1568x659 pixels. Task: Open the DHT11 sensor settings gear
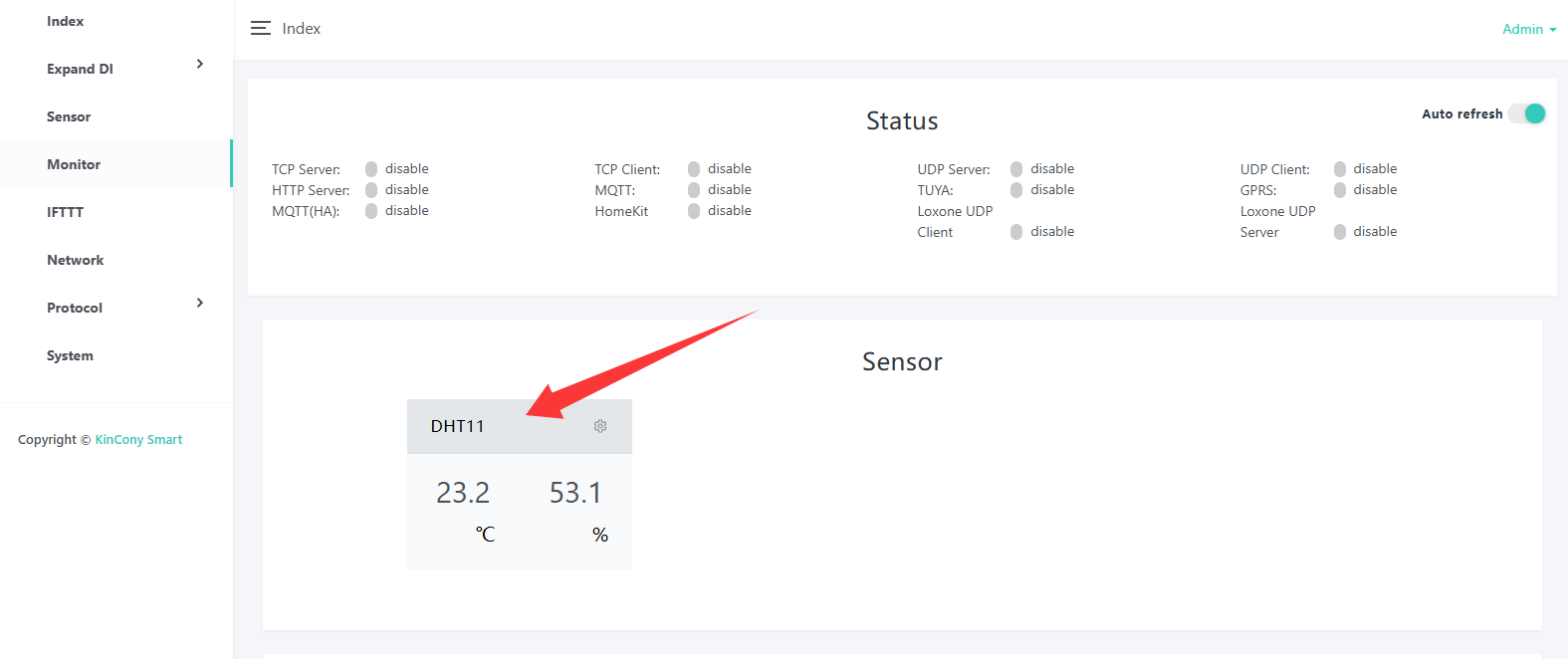[600, 426]
